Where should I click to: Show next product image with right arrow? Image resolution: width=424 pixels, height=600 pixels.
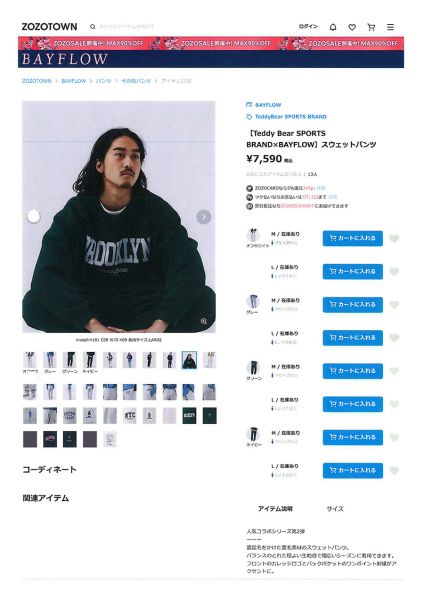point(204,217)
